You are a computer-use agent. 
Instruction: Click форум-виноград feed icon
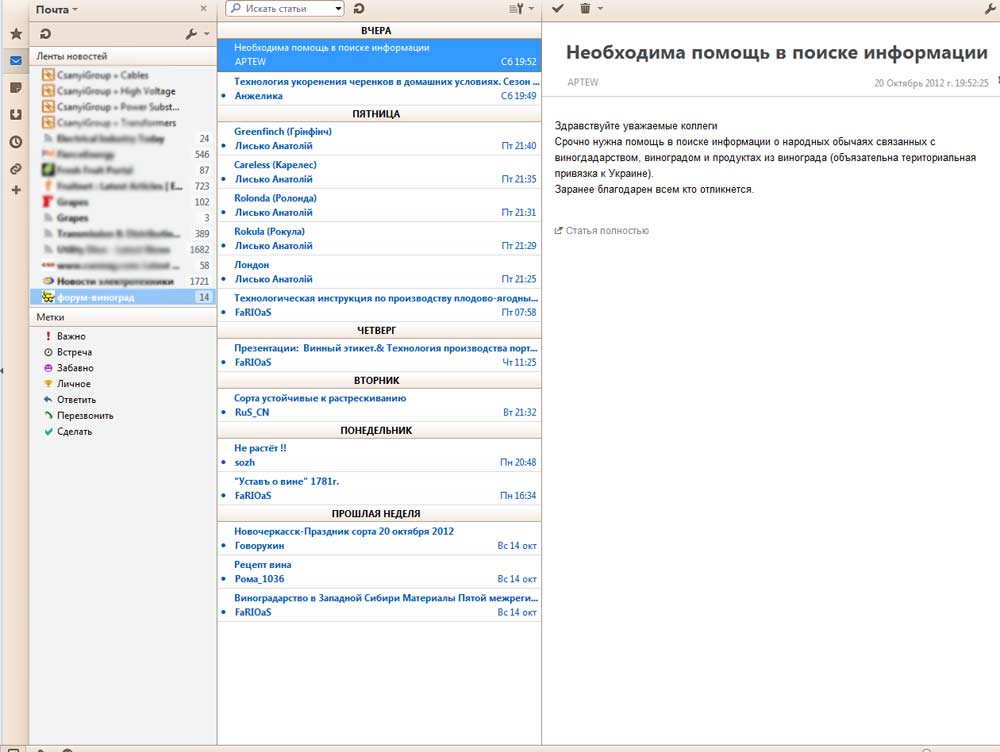[x=48, y=297]
